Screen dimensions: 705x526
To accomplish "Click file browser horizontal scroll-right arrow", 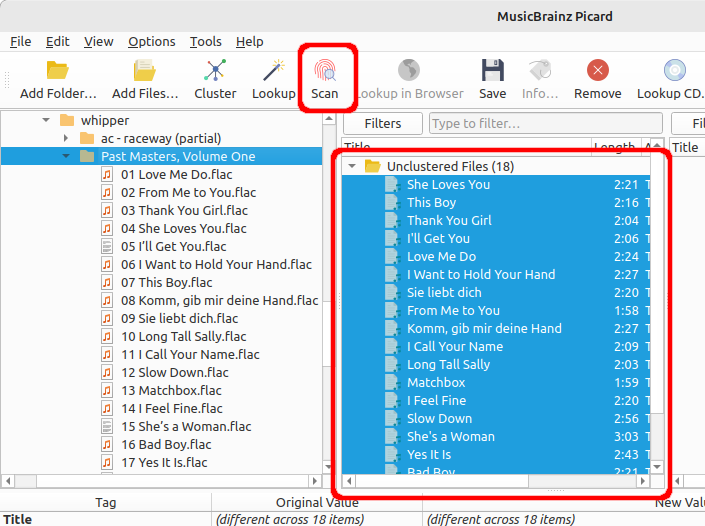I will [315, 481].
